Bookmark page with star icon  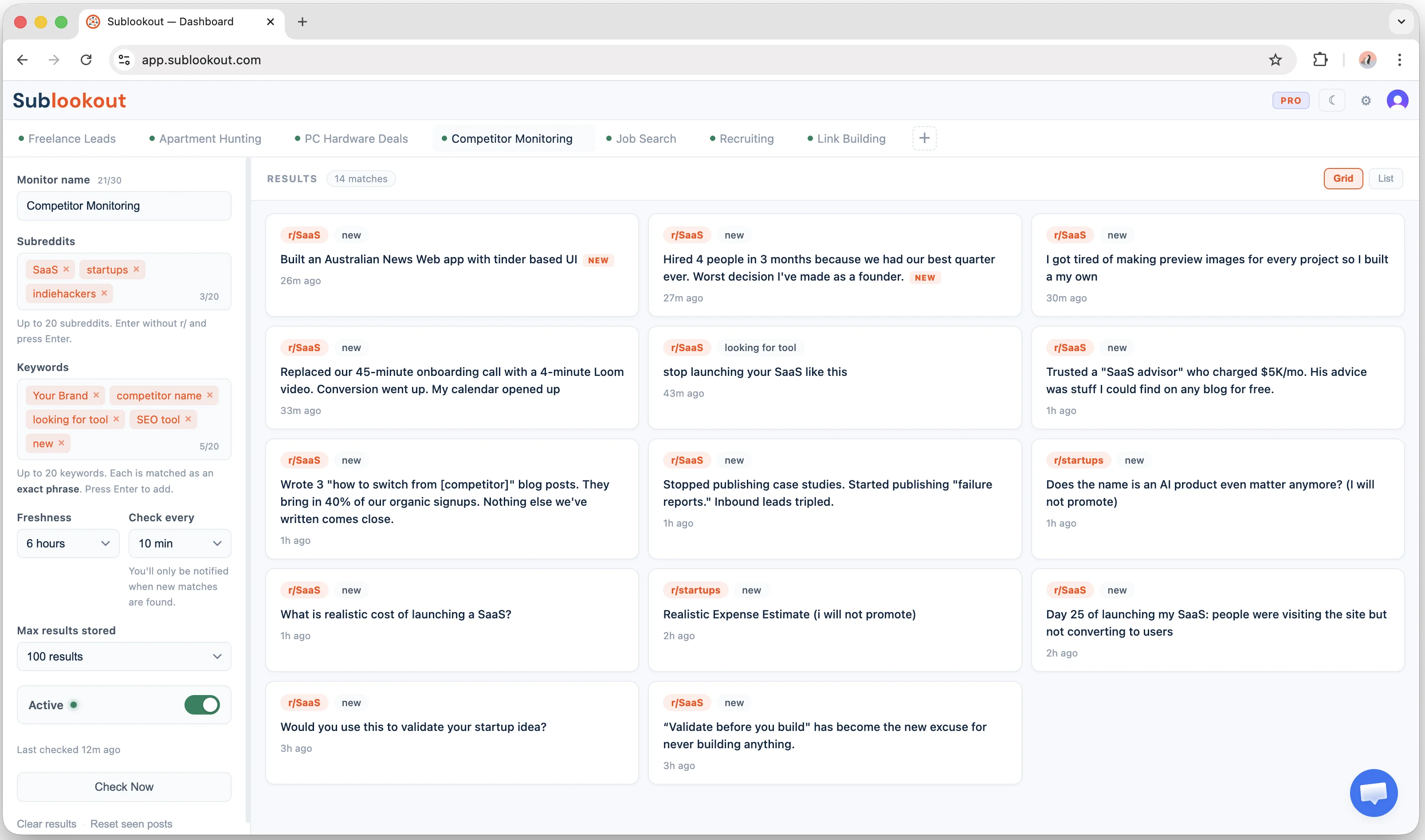(1275, 60)
